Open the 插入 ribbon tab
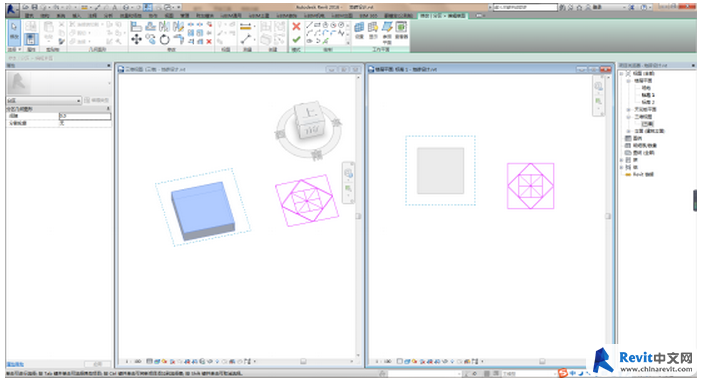703x381 pixels. (x=77, y=16)
